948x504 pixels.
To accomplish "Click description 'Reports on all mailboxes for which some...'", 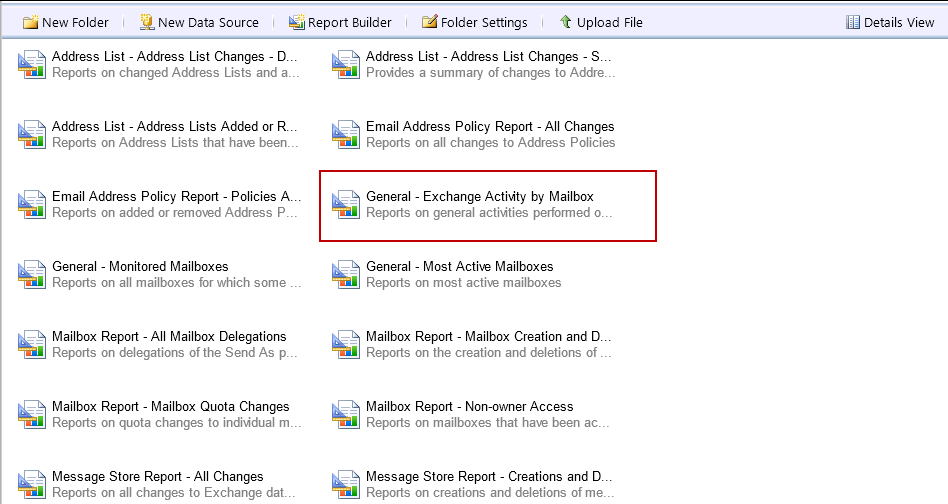I will pyautogui.click(x=177, y=283).
